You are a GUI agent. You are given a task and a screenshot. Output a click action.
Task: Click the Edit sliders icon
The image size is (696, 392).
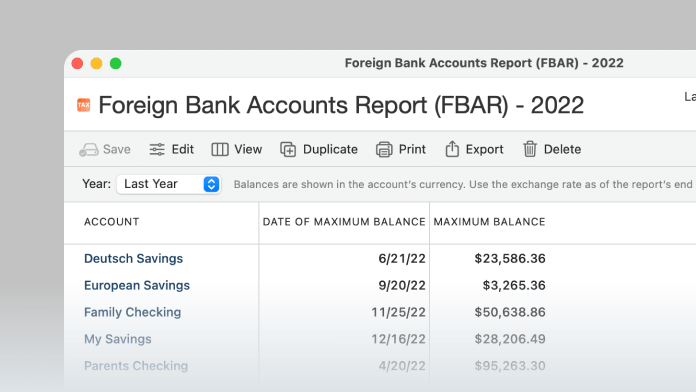click(157, 150)
